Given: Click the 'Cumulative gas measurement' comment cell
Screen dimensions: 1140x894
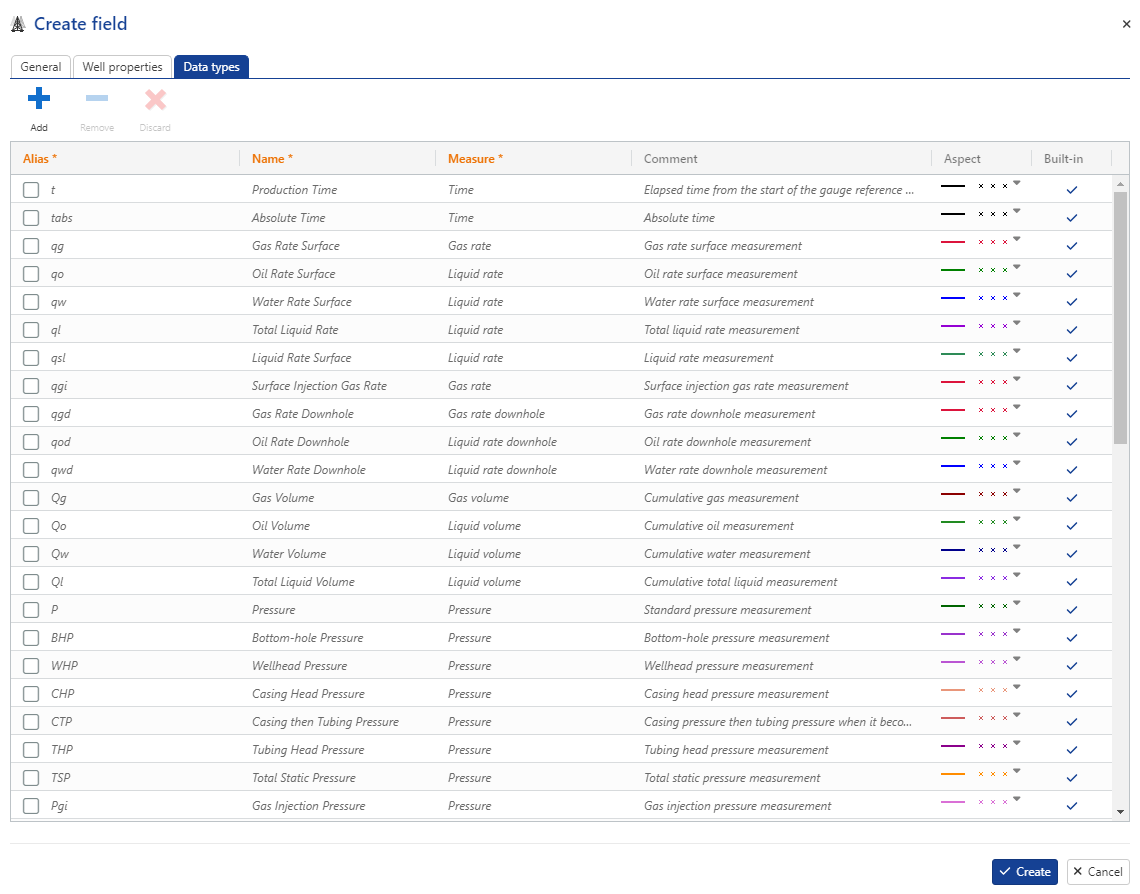Looking at the screenshot, I should coord(721,498).
